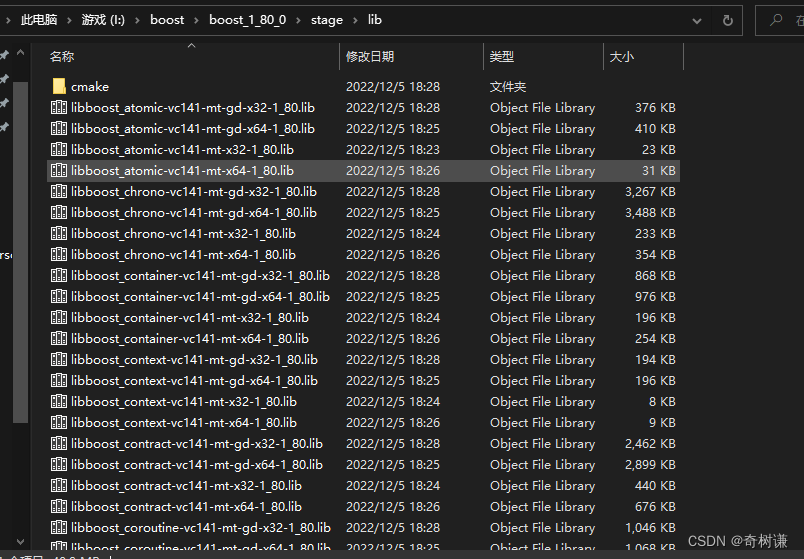Select icon of libboost_context-vc141-mt-x64-1_80.lib
804x559 pixels.
(59, 423)
